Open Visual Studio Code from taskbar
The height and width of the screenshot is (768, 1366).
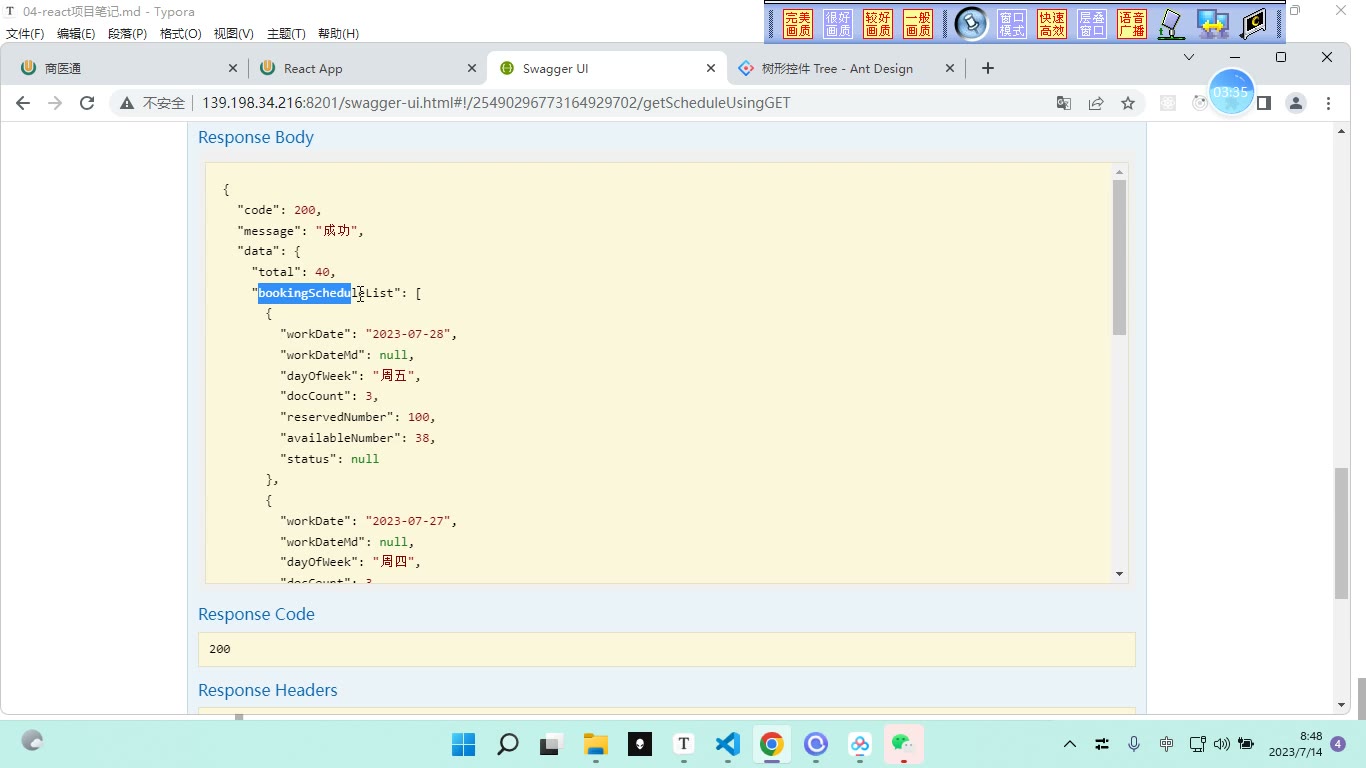click(727, 744)
